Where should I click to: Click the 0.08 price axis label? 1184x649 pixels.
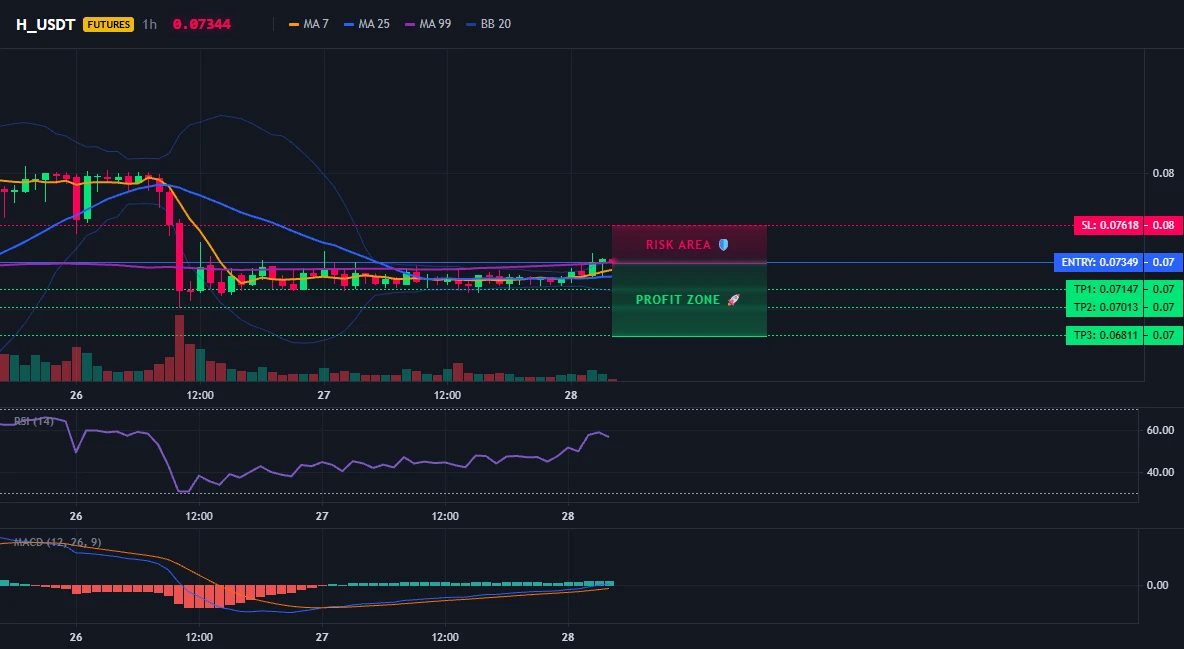1163,173
